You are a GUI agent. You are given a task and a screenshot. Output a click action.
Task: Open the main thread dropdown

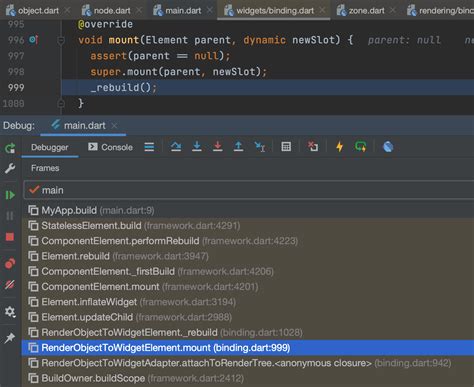click(x=249, y=190)
